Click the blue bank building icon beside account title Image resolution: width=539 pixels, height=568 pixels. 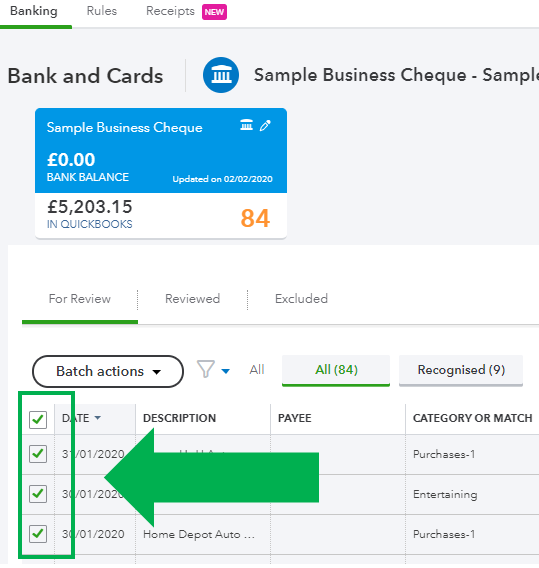tap(221, 75)
